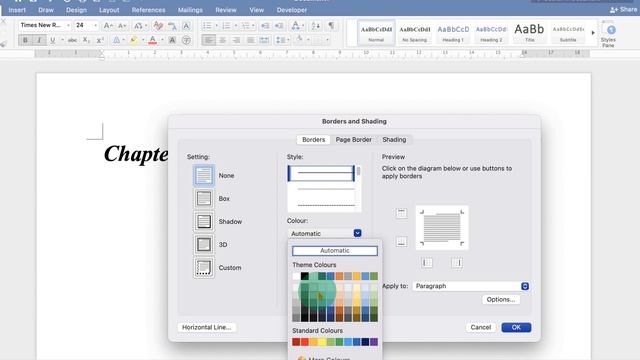
Task: Pick the purple standard colour swatch
Action: [374, 342]
